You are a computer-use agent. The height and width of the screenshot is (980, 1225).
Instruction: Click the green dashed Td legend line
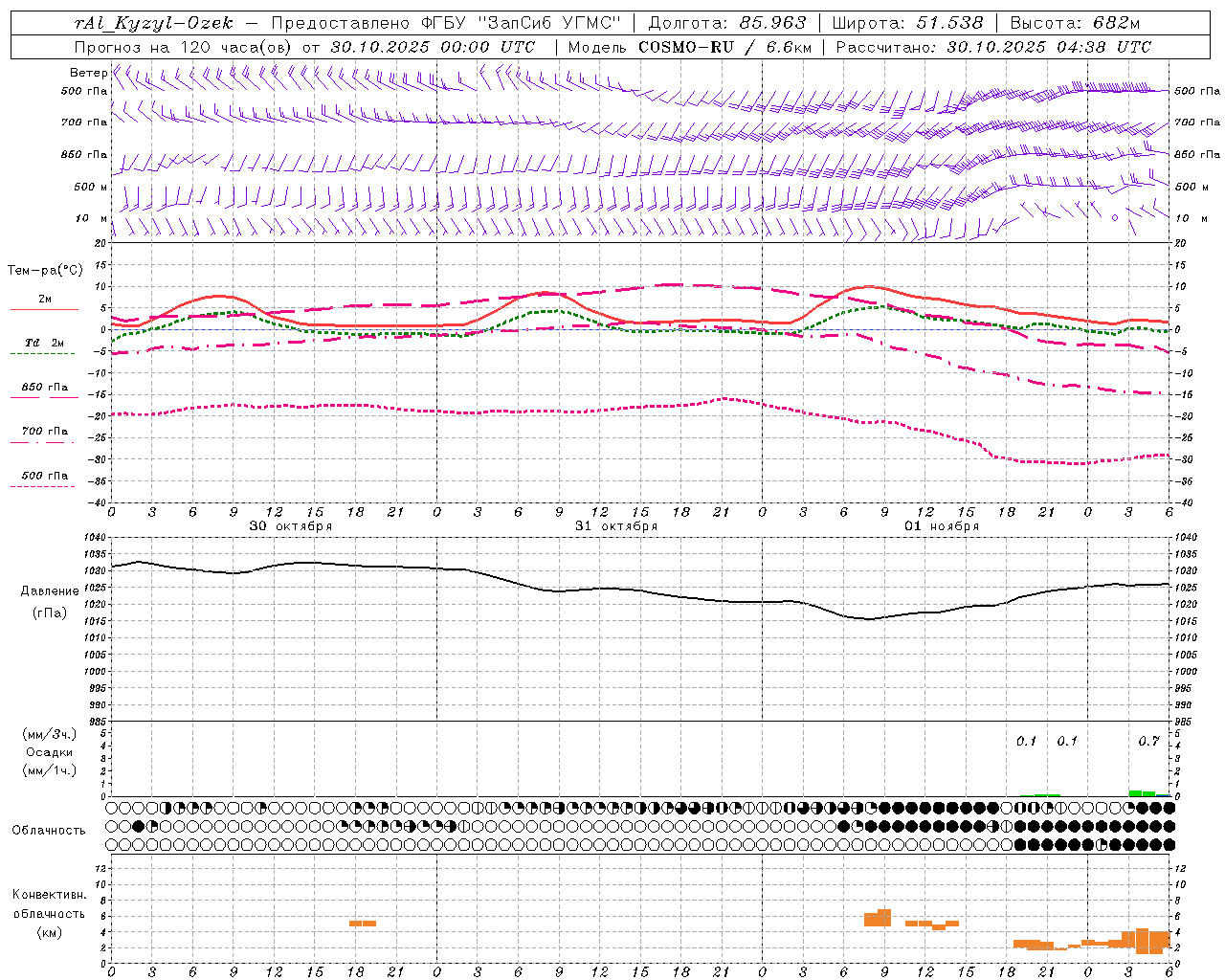click(43, 353)
